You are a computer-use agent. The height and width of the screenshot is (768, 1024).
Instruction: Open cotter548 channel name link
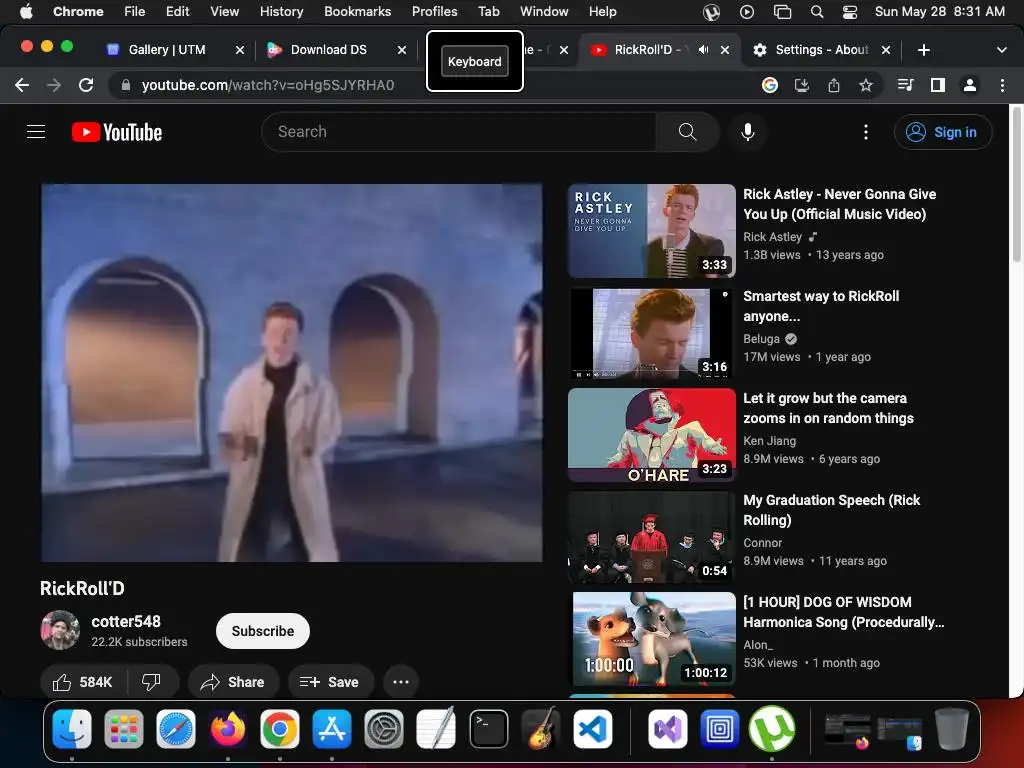[126, 621]
